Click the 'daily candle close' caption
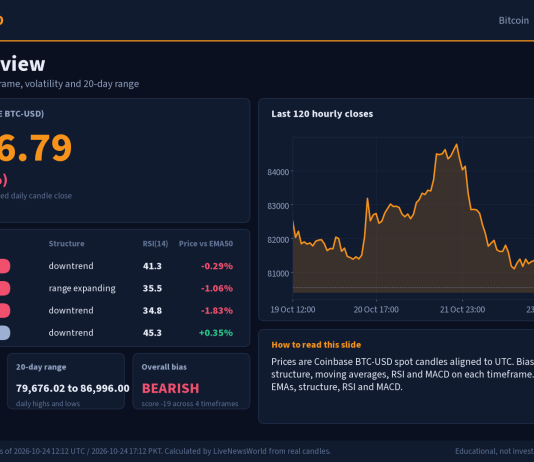The height and width of the screenshot is (462, 534). 41,196
